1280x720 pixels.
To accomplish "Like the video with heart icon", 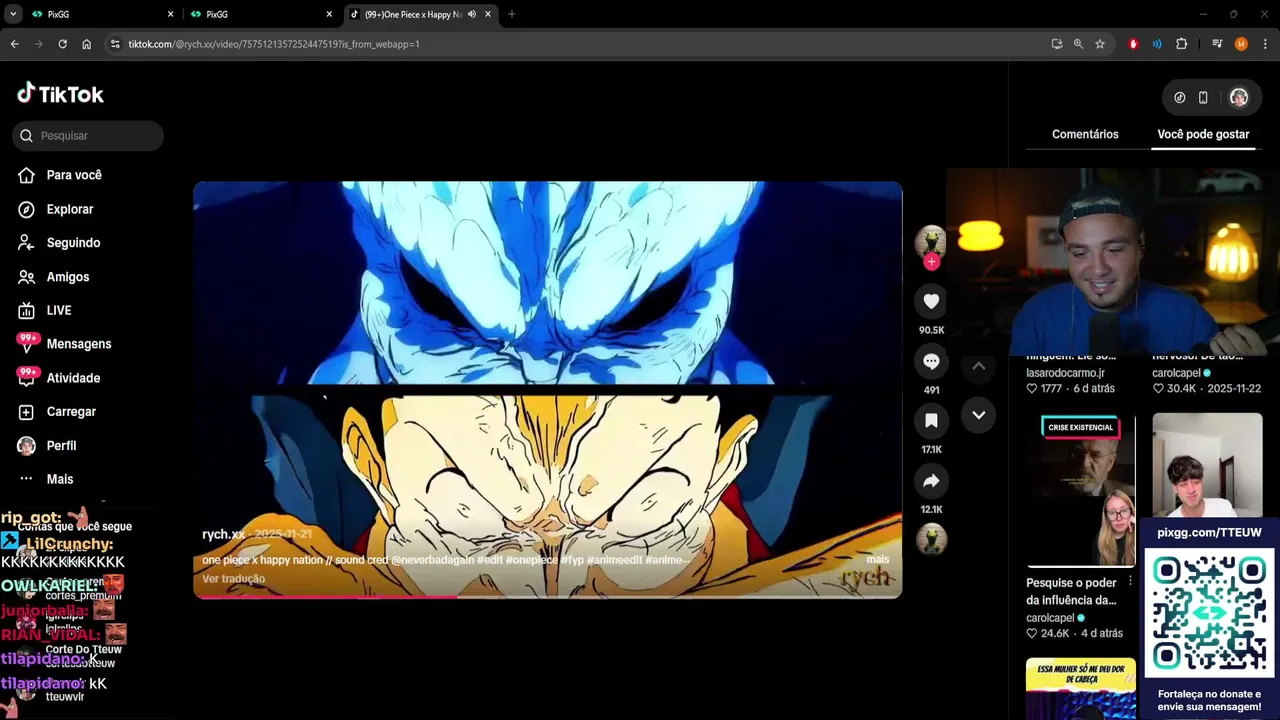I will (931, 301).
